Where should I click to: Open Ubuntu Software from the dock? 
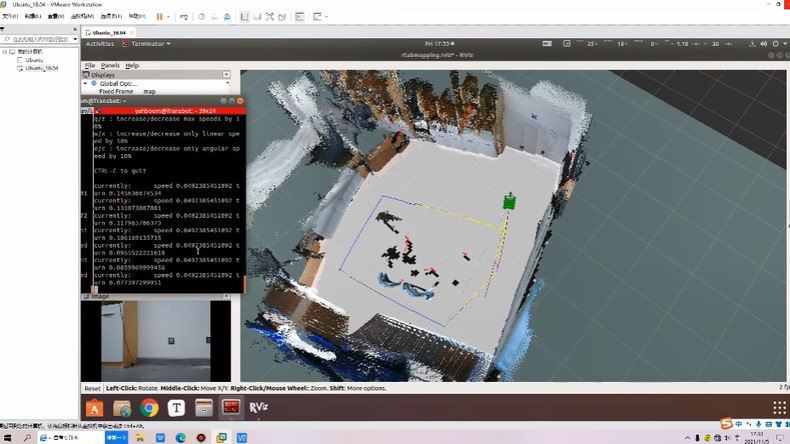[95, 407]
